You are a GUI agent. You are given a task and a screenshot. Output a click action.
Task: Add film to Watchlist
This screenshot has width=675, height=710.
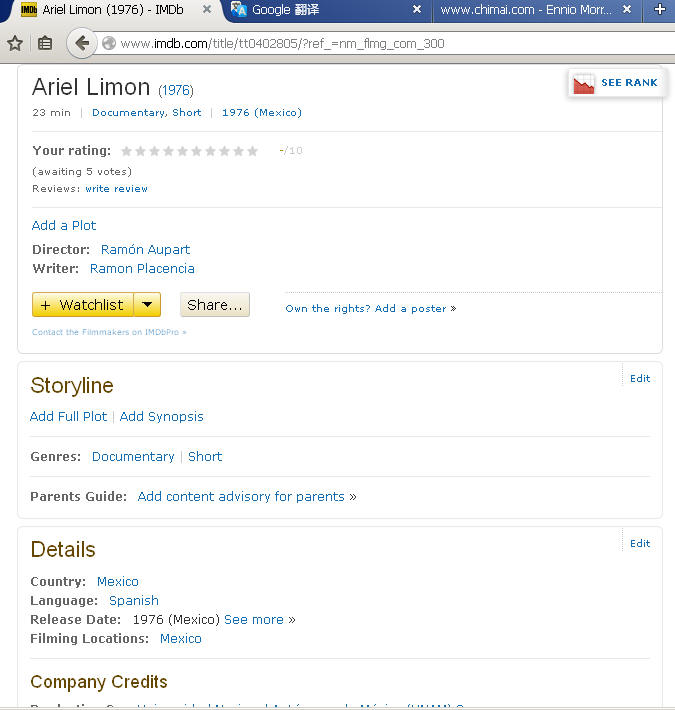83,305
